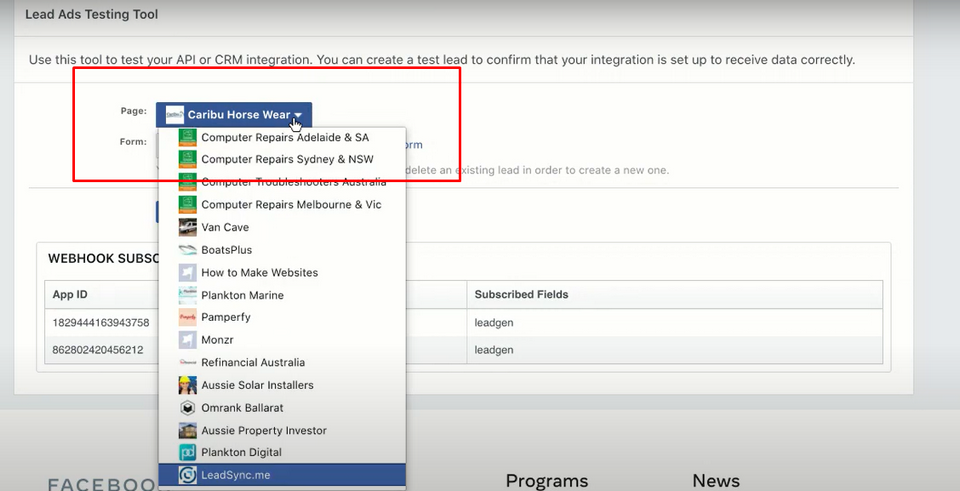This screenshot has width=960, height=491.
Task: Choose Computer Troubleshooters Australia page
Action: [x=293, y=182]
